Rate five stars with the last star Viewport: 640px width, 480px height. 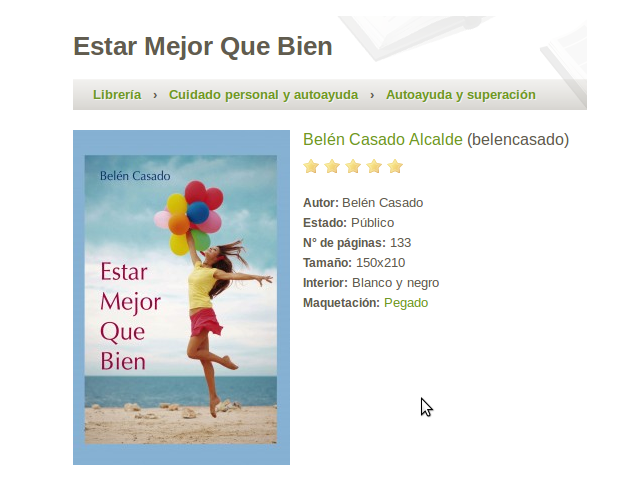395,167
